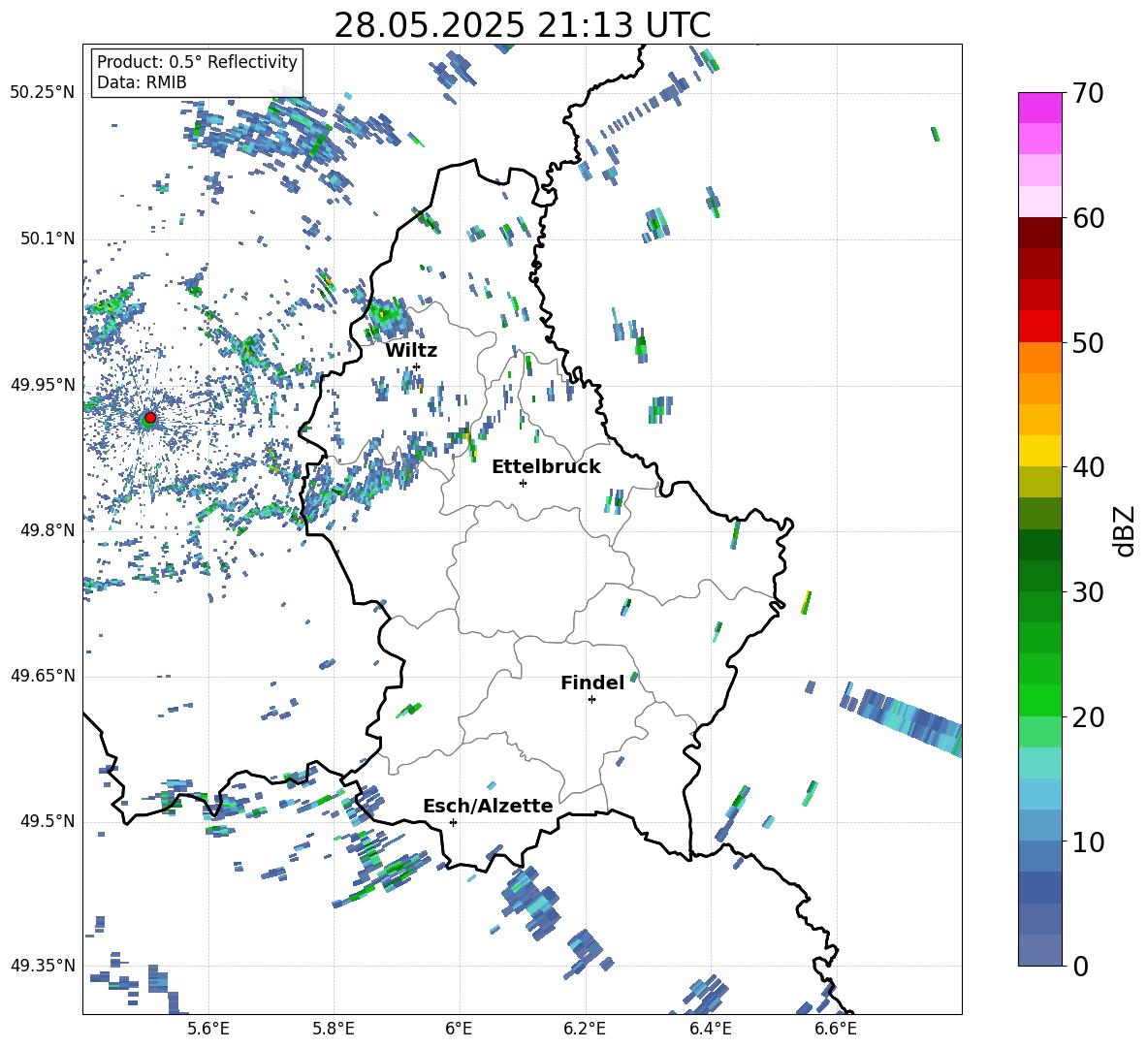
Task: Click the 49.8°N latitude tick label
Action: 48,530
